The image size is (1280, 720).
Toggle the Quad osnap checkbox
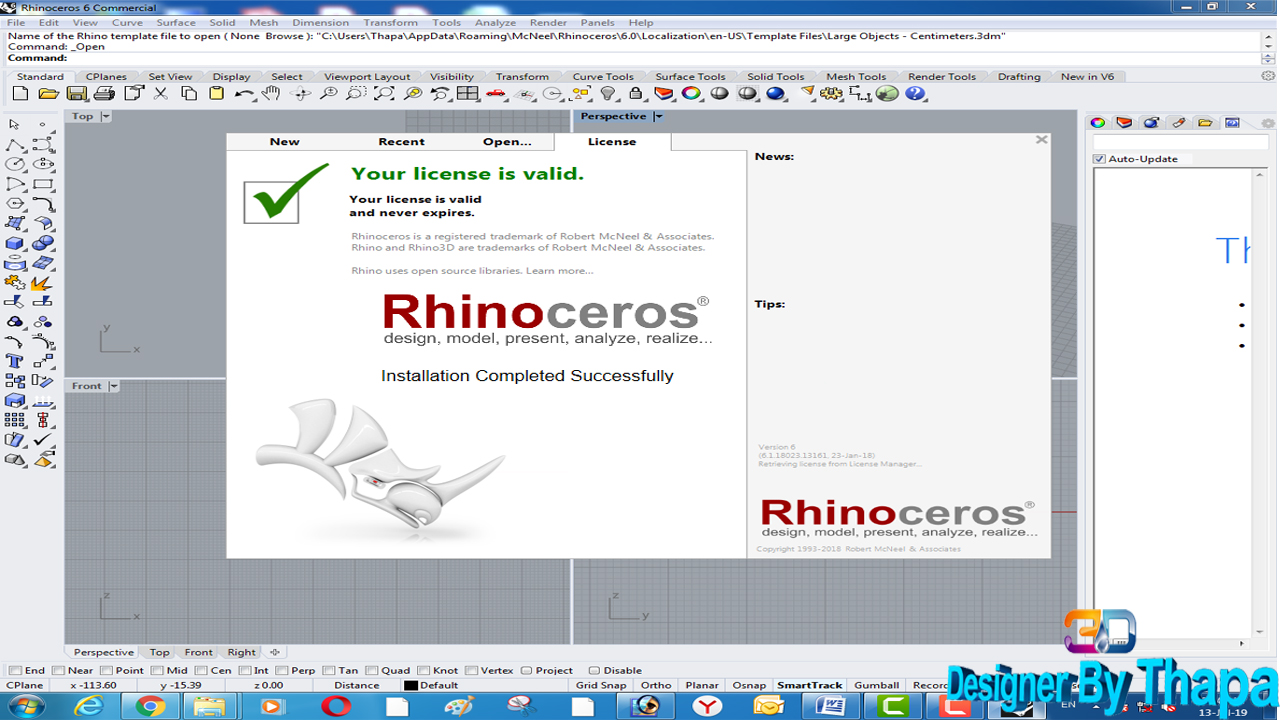tap(371, 671)
